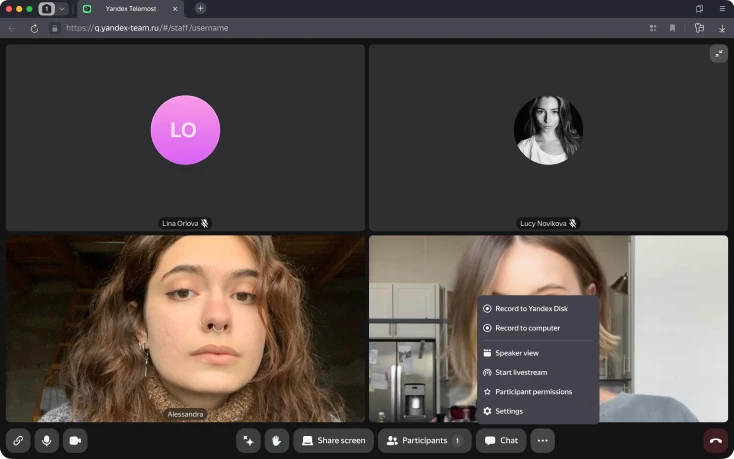Copy the meeting link with the chain icon
Image resolution: width=734 pixels, height=459 pixels.
coord(18,440)
